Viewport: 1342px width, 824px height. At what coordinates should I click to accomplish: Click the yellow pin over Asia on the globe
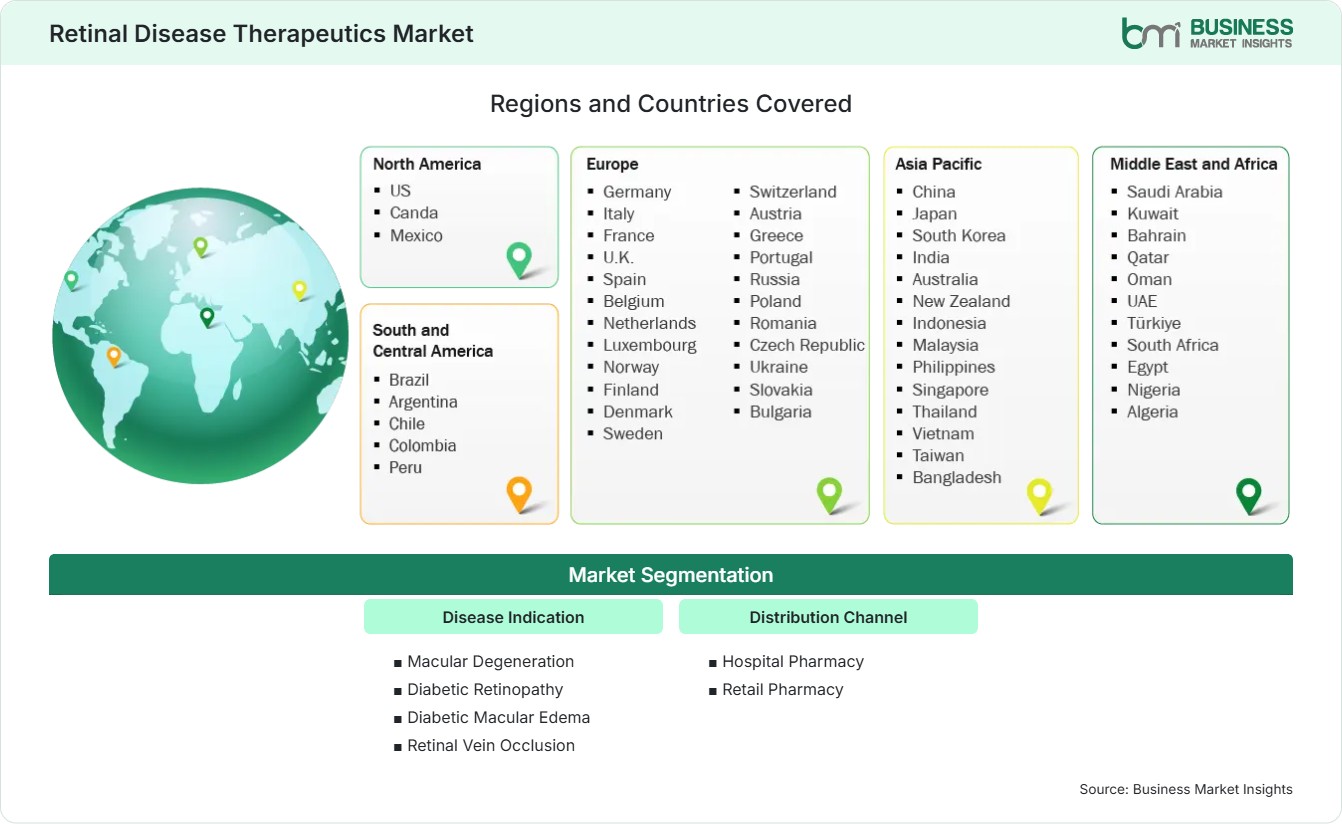[299, 290]
